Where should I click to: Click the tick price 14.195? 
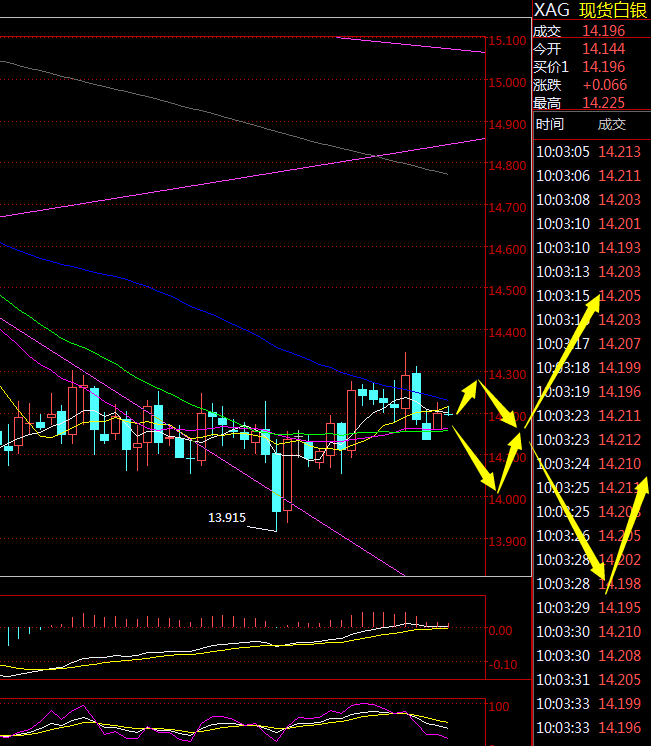tap(620, 608)
